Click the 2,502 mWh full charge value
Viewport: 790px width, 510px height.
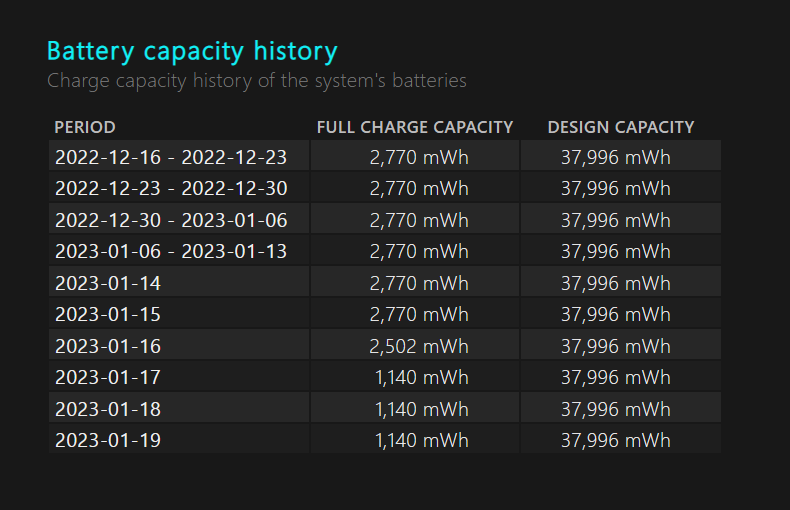point(419,346)
